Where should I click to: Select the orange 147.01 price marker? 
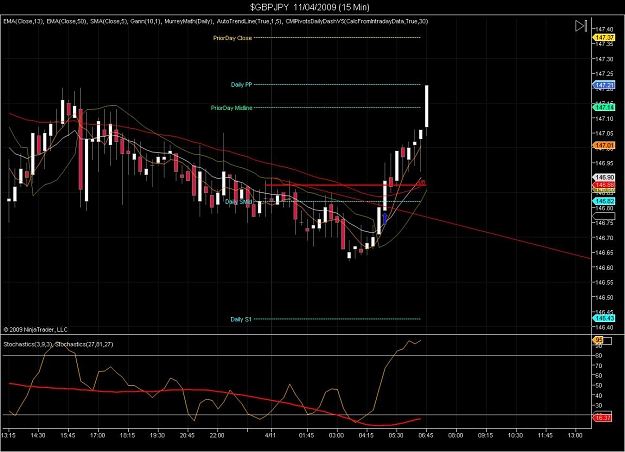click(604, 145)
